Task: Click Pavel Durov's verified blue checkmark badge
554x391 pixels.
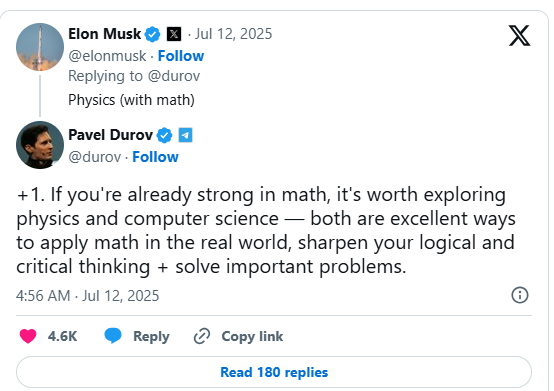Action: click(x=164, y=135)
